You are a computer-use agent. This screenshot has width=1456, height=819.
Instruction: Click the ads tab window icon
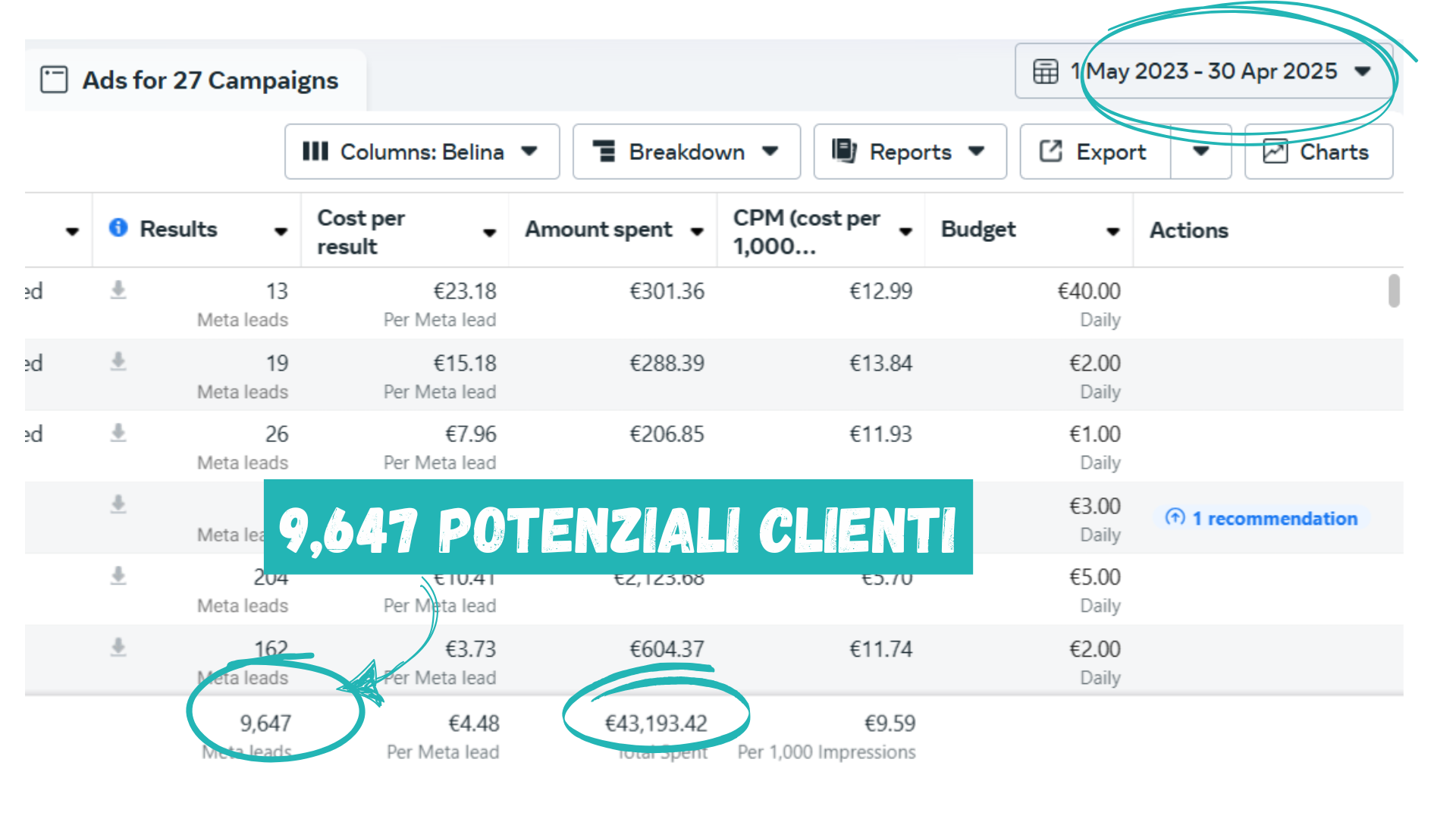(54, 80)
